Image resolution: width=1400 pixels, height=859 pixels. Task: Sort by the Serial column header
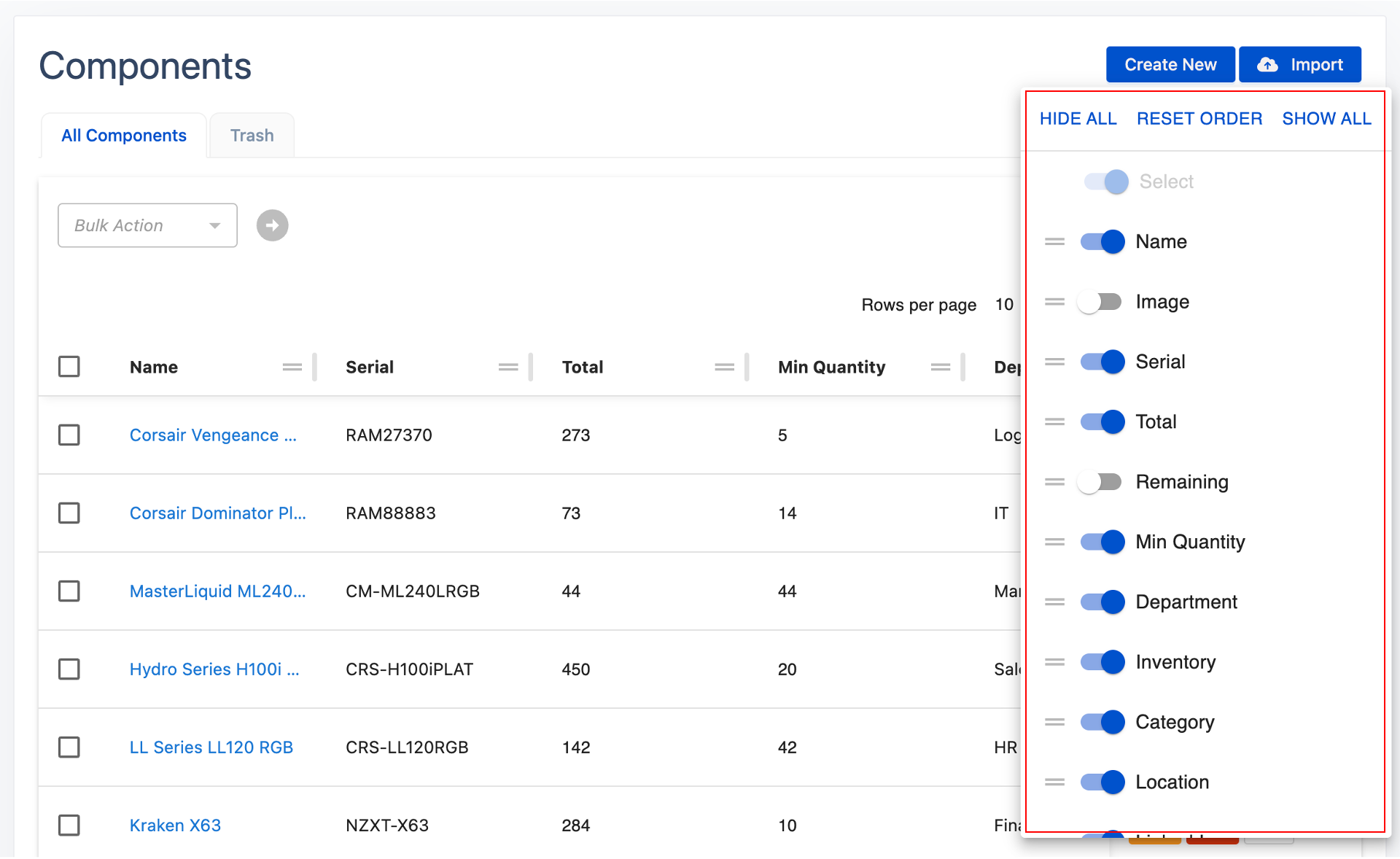(370, 368)
